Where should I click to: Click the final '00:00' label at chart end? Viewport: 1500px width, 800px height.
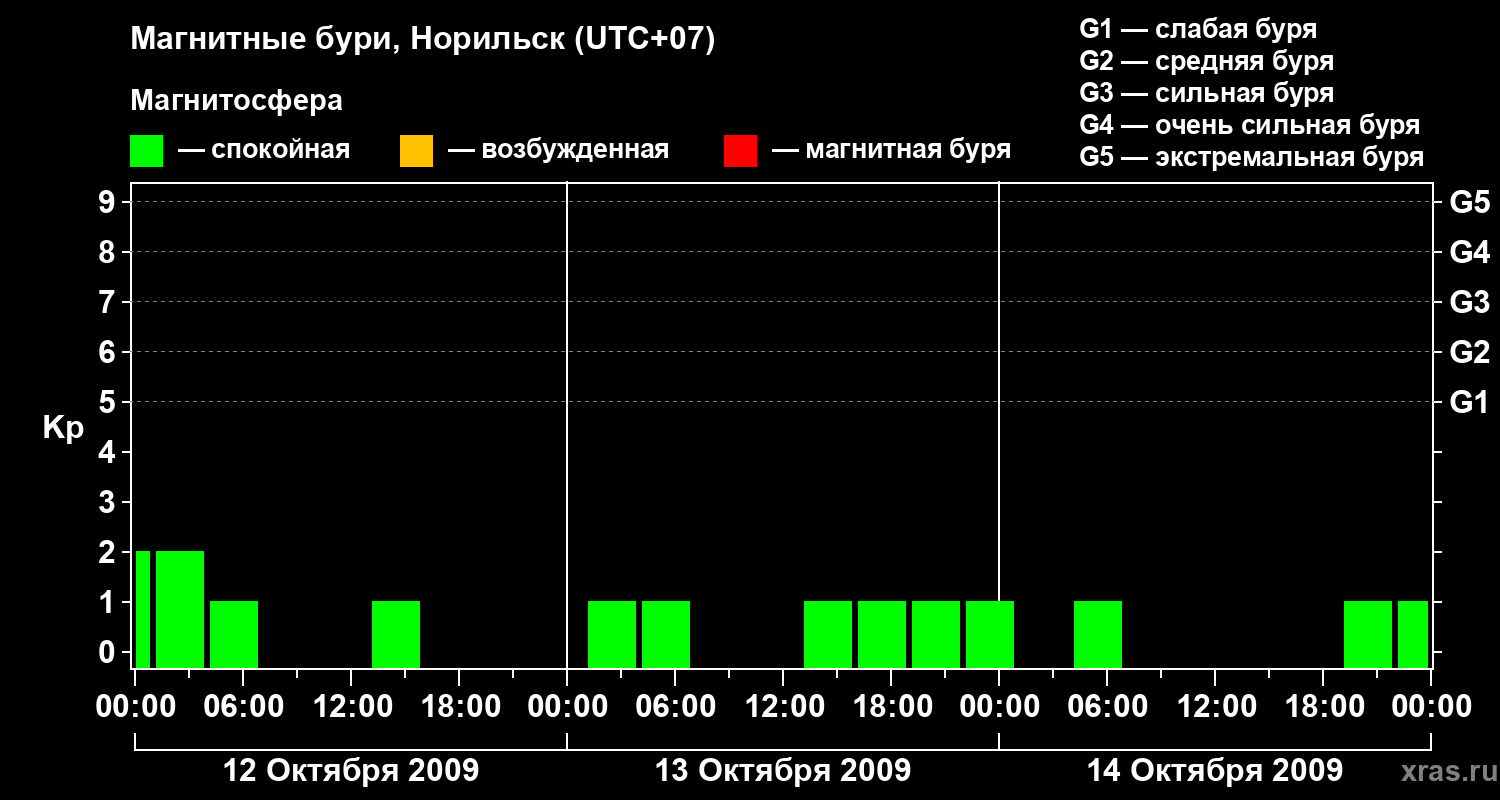(x=1431, y=707)
